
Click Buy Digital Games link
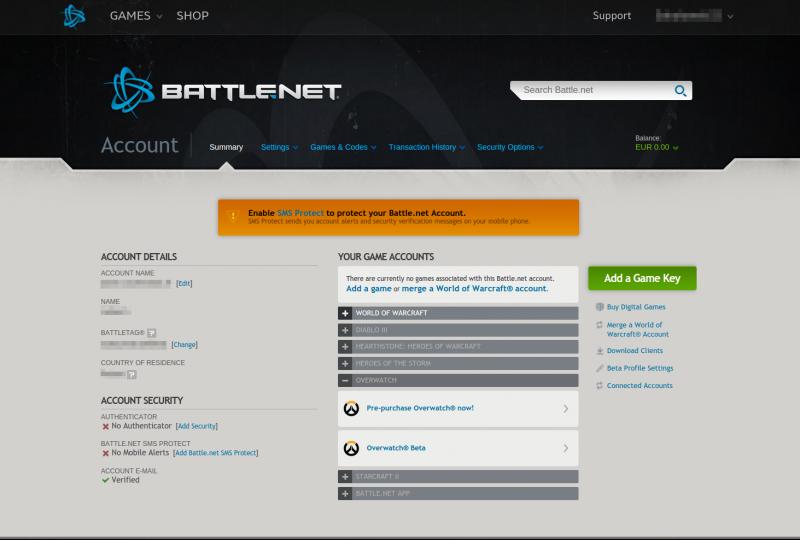636,307
